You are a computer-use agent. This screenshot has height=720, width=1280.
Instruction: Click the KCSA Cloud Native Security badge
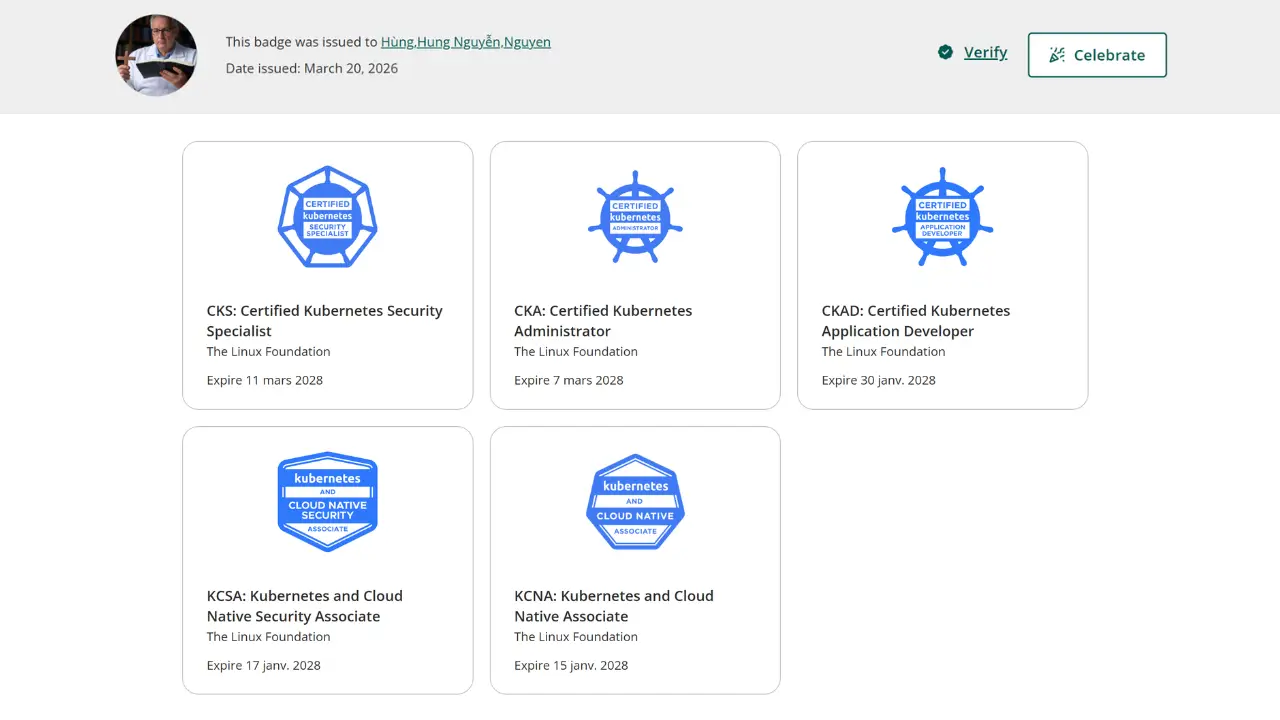pyautogui.click(x=327, y=502)
